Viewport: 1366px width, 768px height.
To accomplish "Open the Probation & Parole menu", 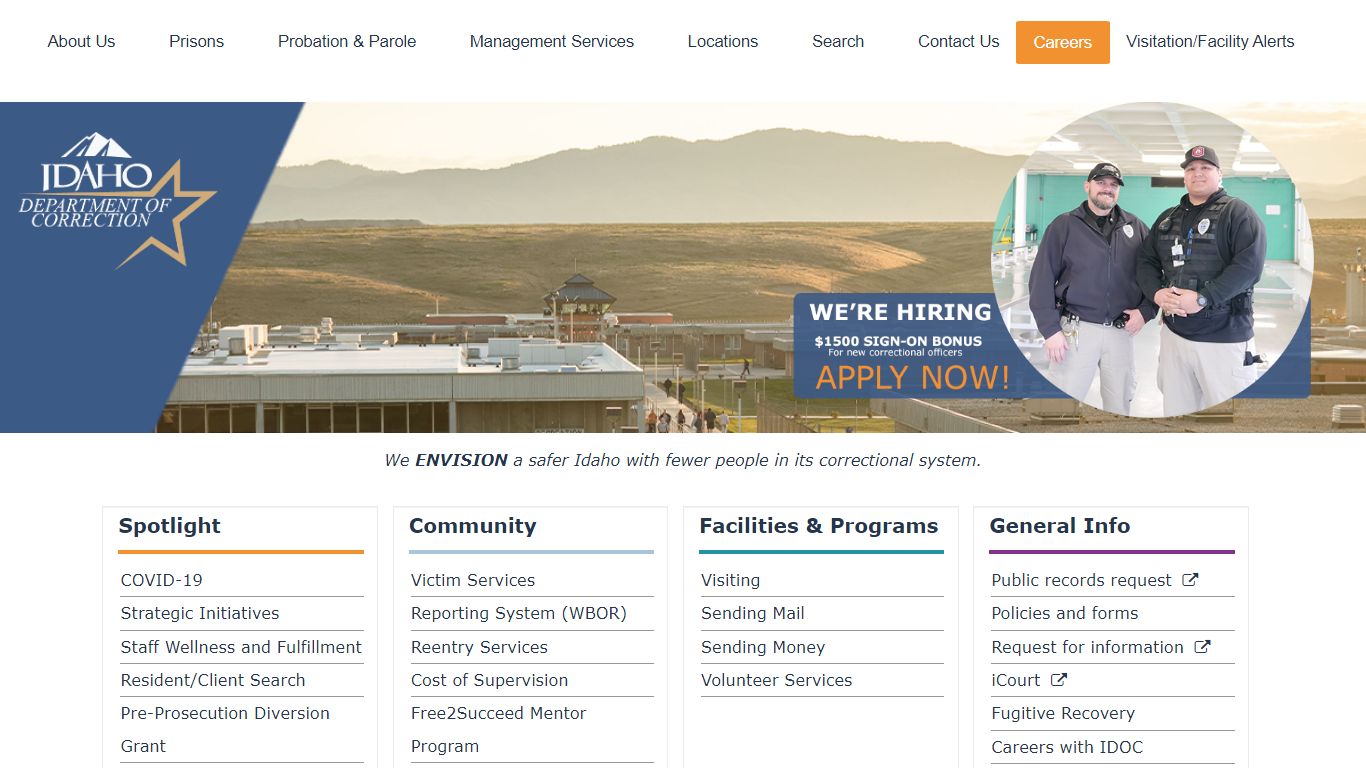I will coord(347,42).
